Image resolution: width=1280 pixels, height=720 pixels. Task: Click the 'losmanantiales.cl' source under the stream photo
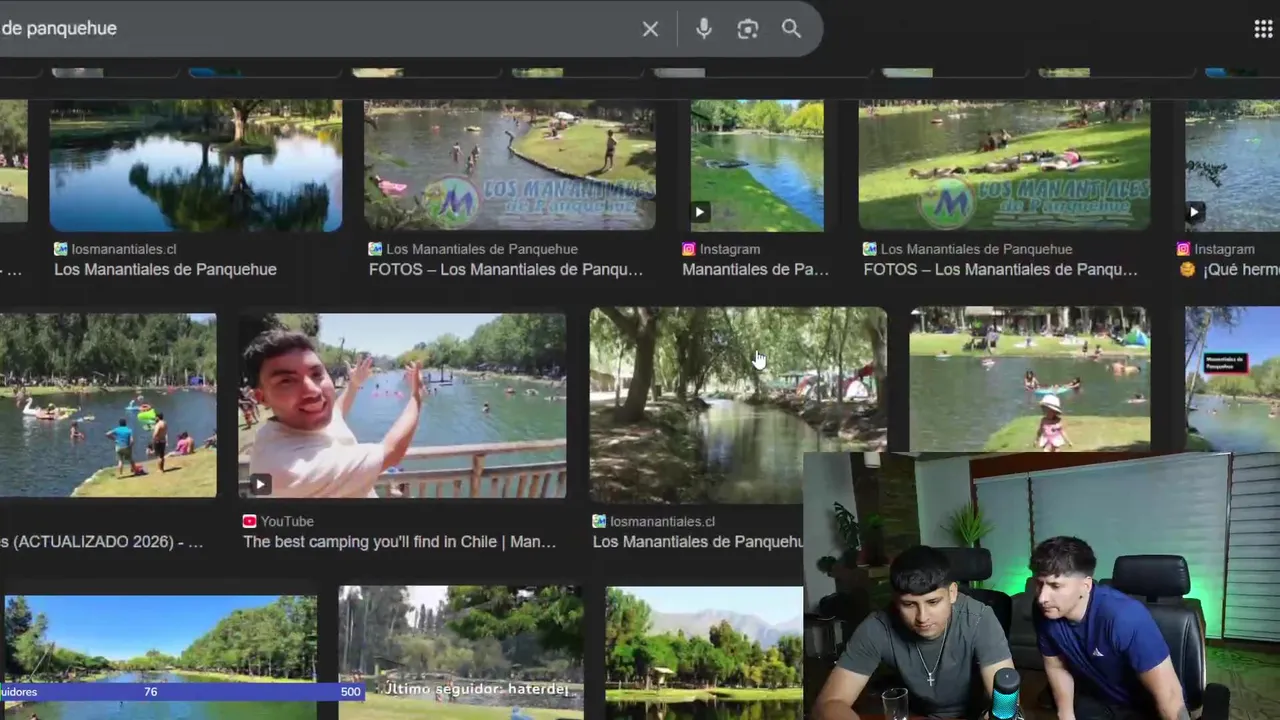click(x=663, y=521)
